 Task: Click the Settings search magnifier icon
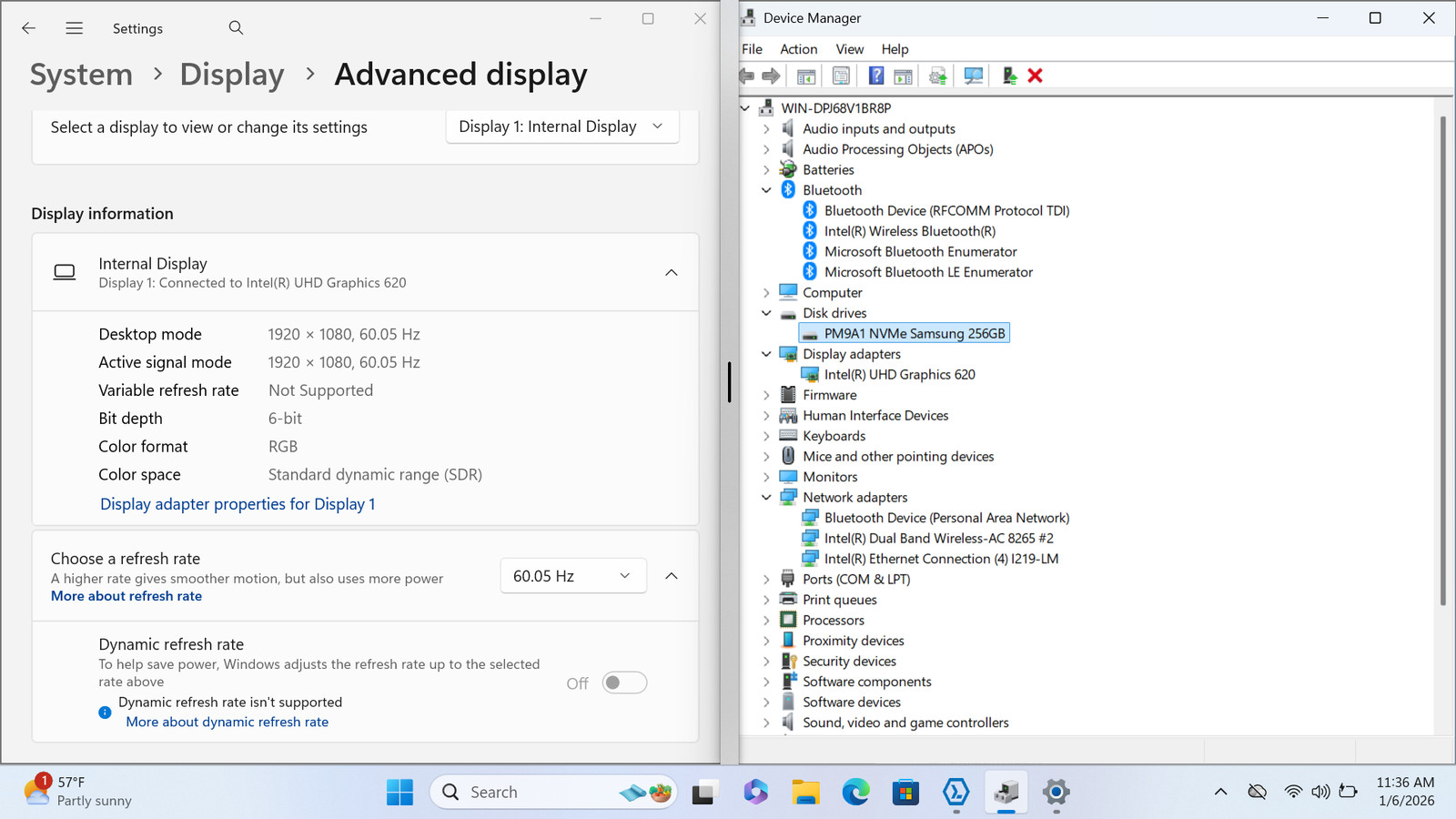[236, 28]
